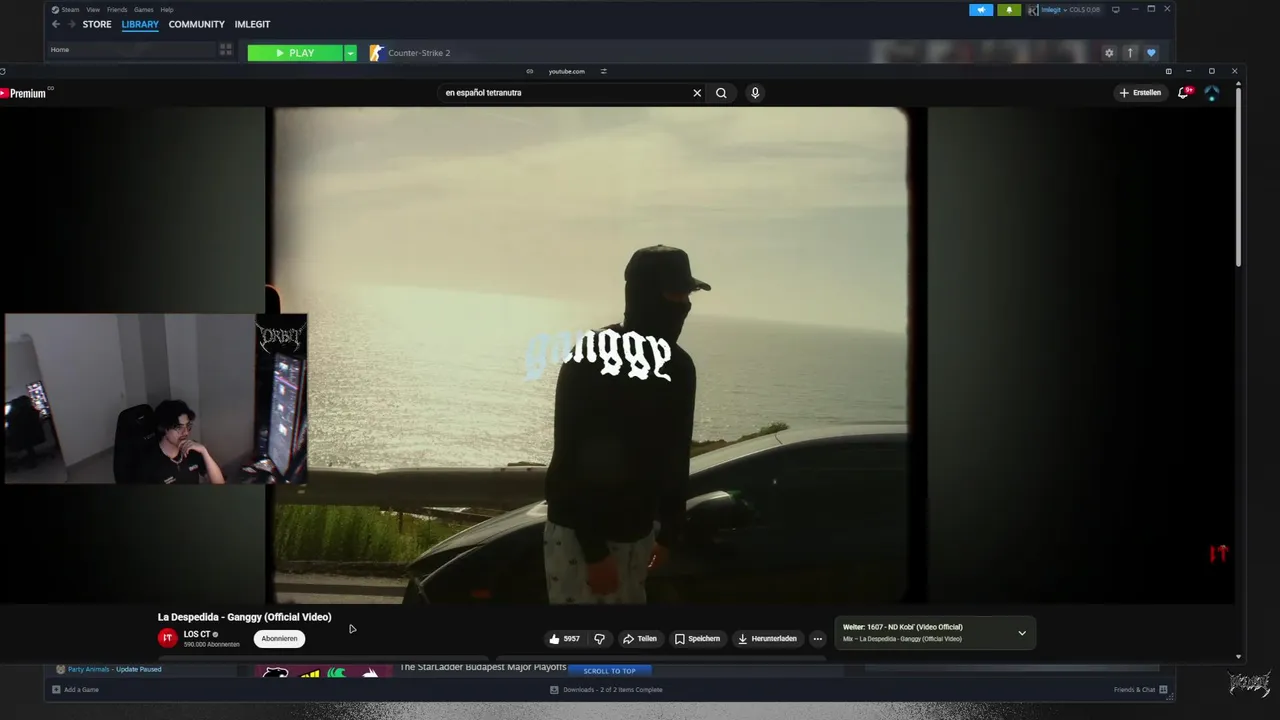
Task: Open YouTube notifications bell
Action: coord(1184,93)
